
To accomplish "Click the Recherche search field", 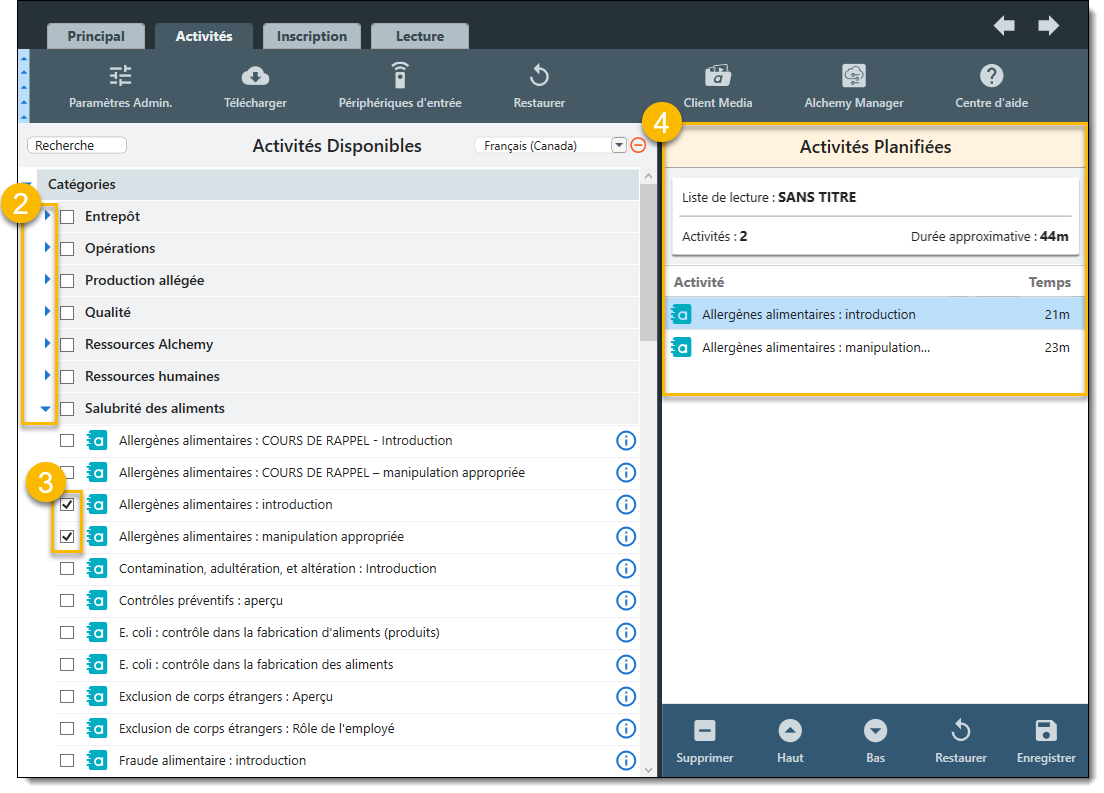I will [x=77, y=145].
